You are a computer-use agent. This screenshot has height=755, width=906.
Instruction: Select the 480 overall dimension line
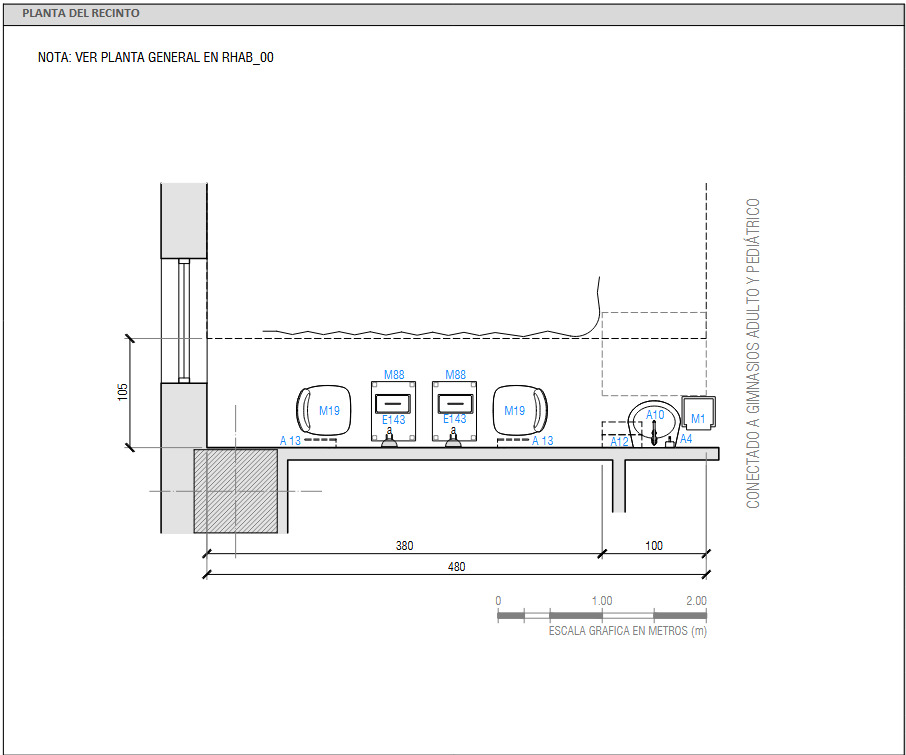pyautogui.click(x=455, y=567)
